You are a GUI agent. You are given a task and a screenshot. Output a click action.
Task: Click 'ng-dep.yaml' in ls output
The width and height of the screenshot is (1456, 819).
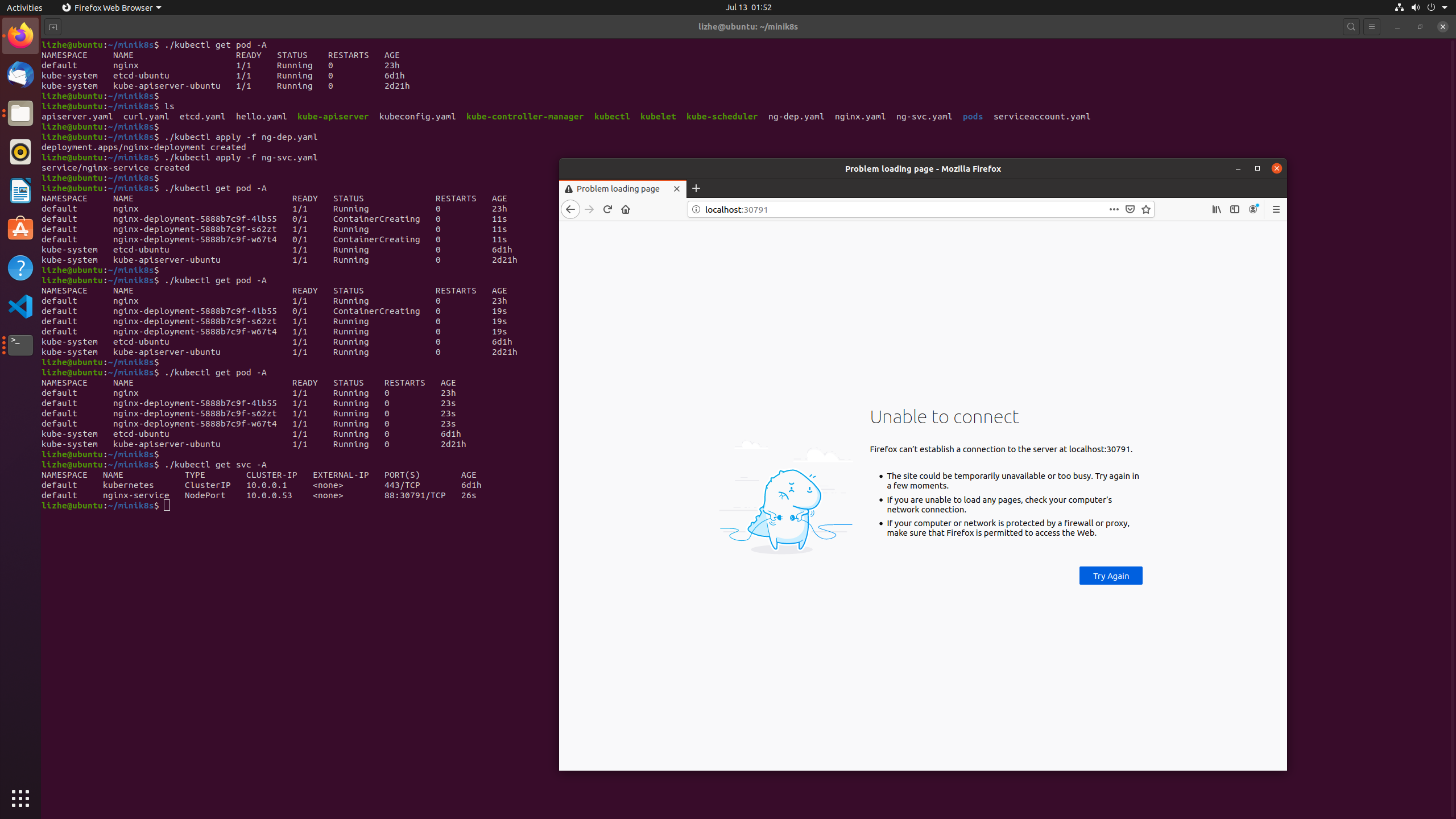(x=796, y=117)
